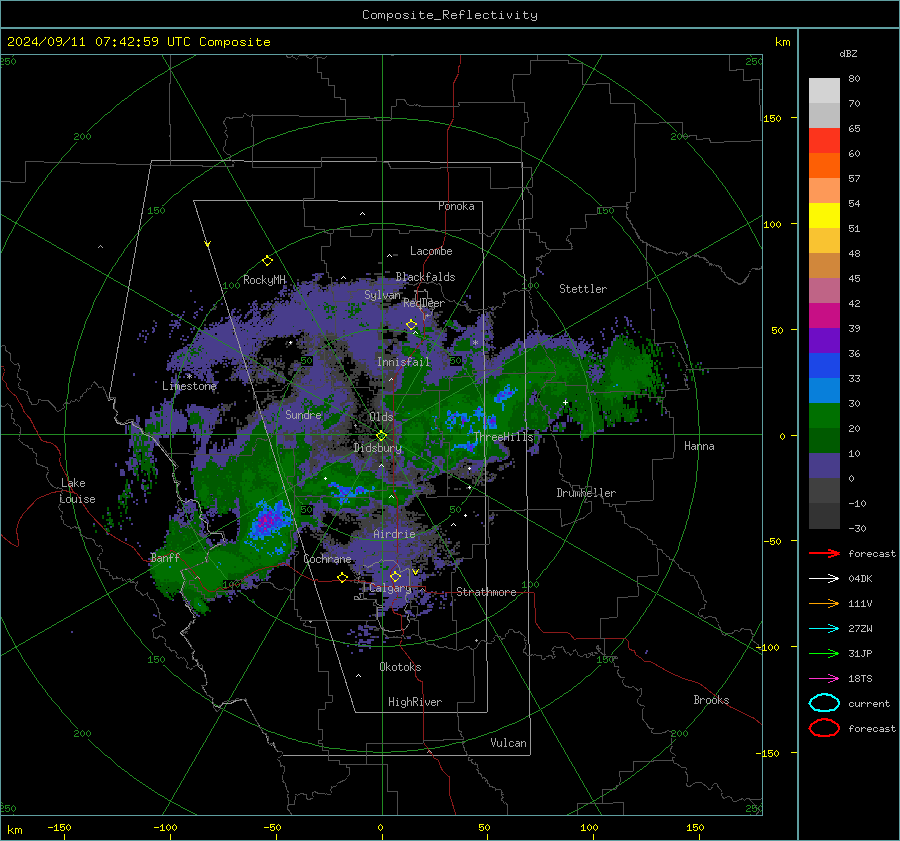Click the yellow diamond marker near RockyMH
This screenshot has height=841, width=900.
point(267,261)
